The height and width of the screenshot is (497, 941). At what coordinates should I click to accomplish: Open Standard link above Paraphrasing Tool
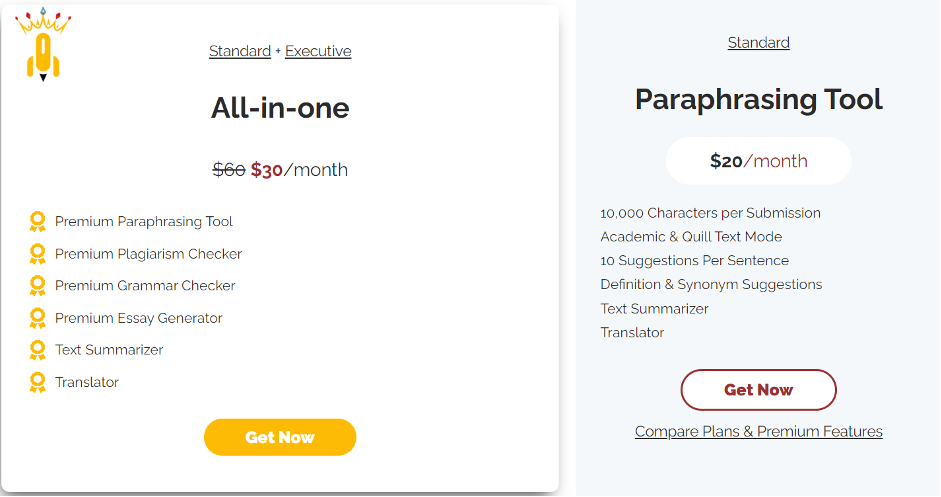pos(758,43)
